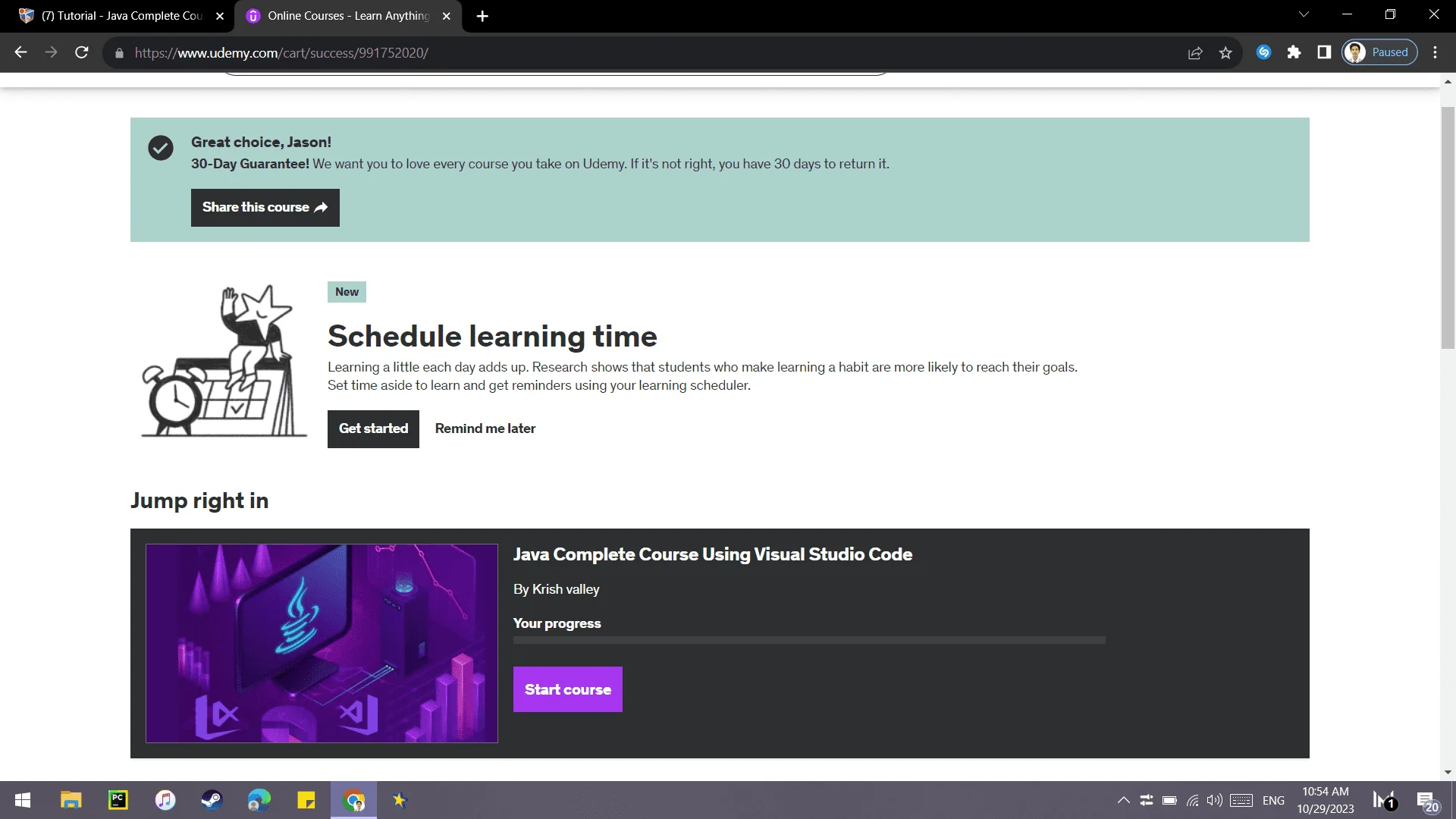Expand the tab search dropdown arrow
The image size is (1456, 819).
click(1304, 14)
